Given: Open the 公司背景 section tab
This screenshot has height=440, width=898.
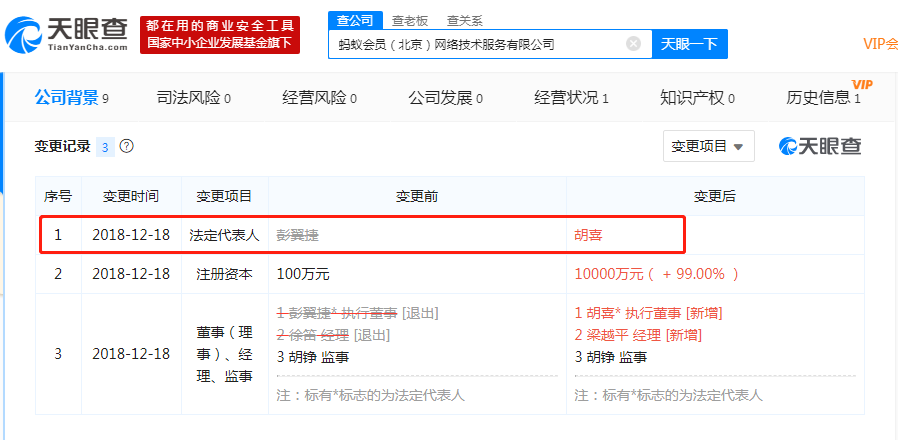Looking at the screenshot, I should tap(70, 97).
